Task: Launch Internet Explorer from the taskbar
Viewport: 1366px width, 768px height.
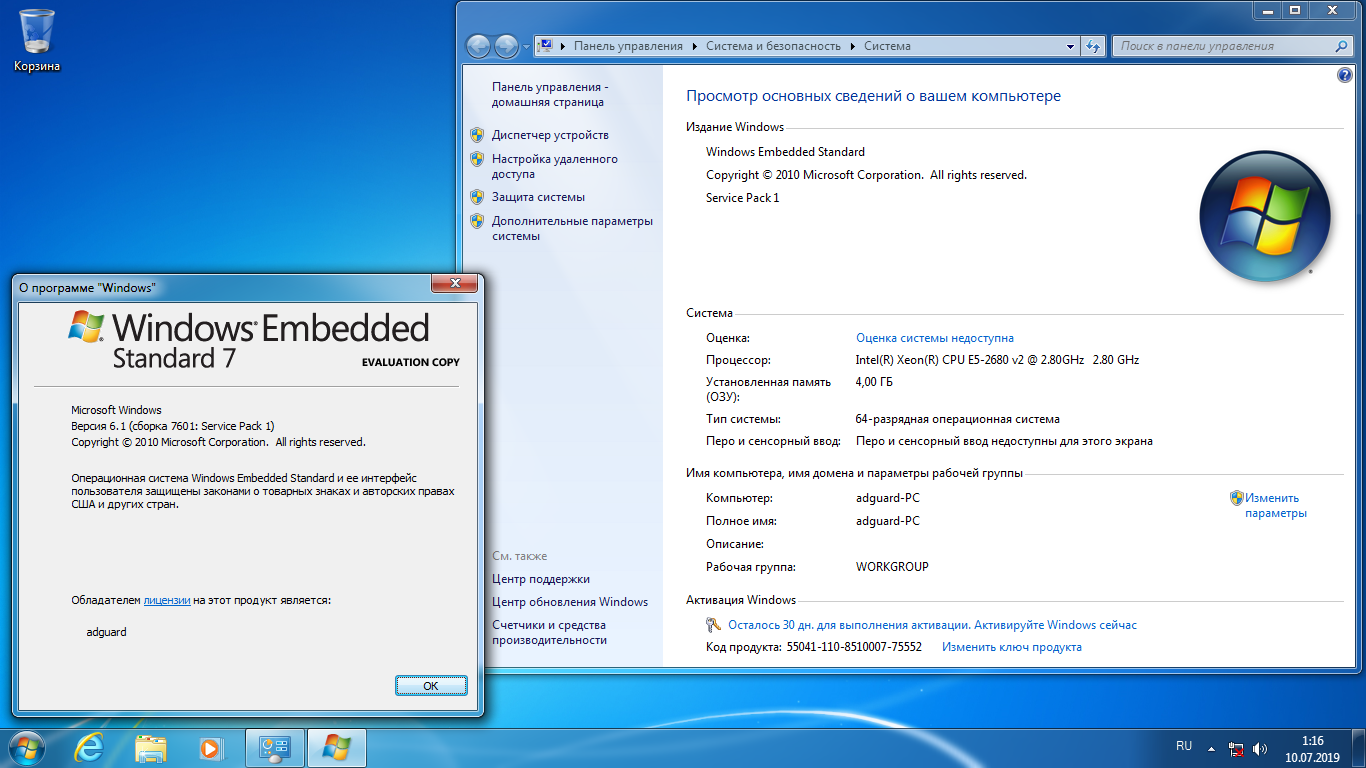Action: (90, 747)
